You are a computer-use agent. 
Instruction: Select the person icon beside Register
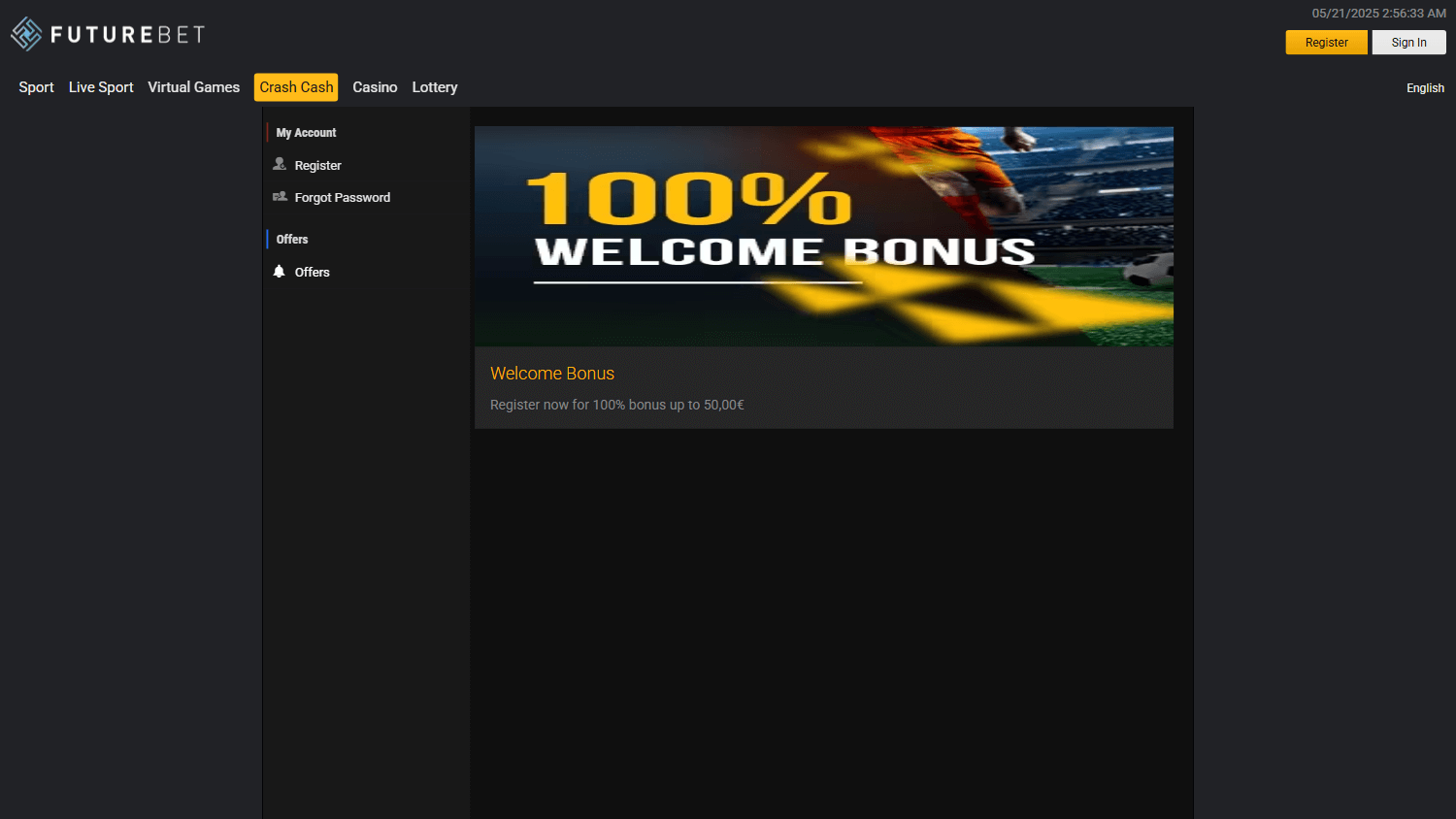pyautogui.click(x=279, y=165)
